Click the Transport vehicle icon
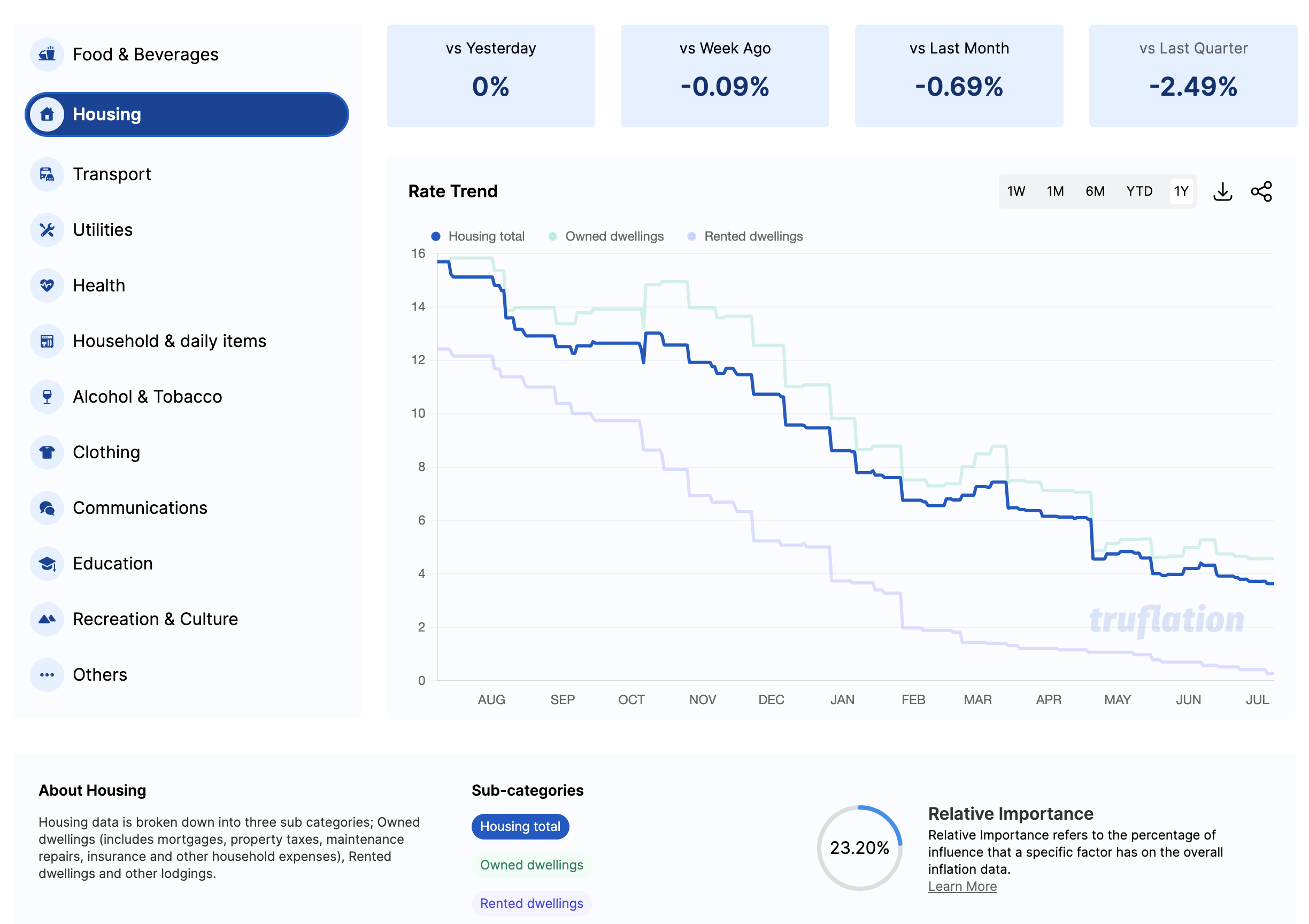 [47, 174]
